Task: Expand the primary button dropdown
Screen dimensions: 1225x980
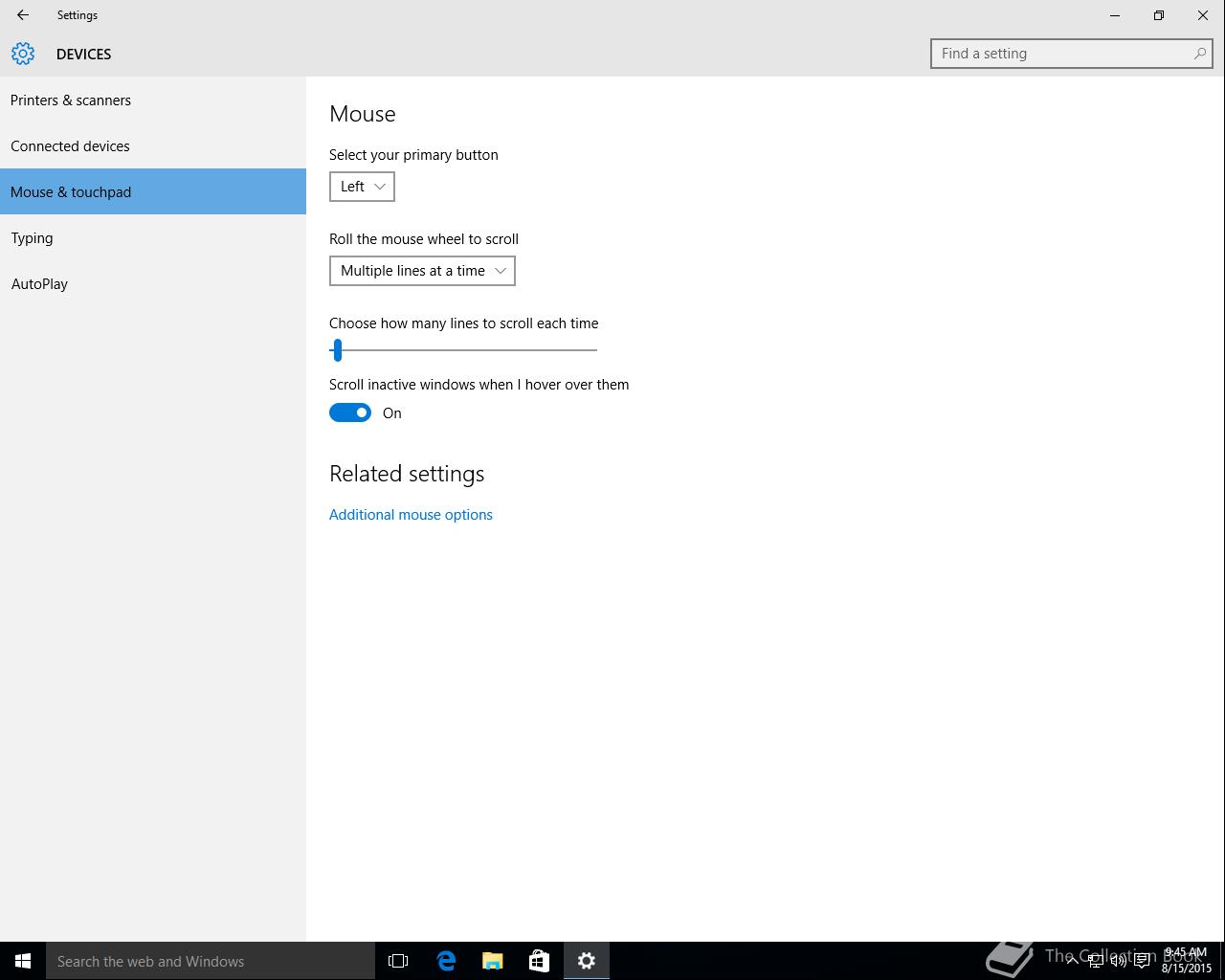Action: coord(362,187)
